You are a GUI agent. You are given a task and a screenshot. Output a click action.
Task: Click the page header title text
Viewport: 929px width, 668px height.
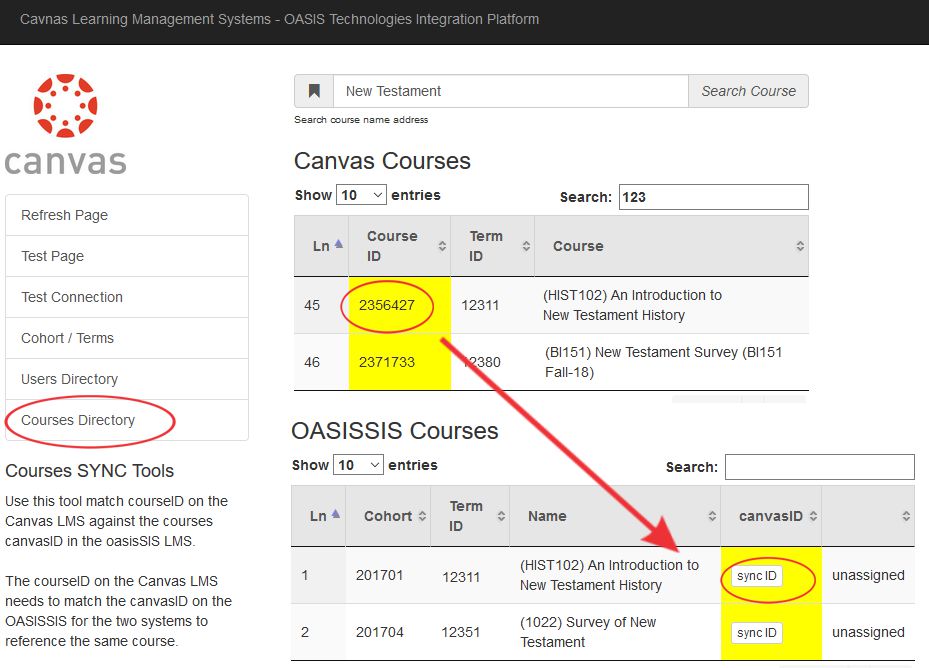click(280, 20)
